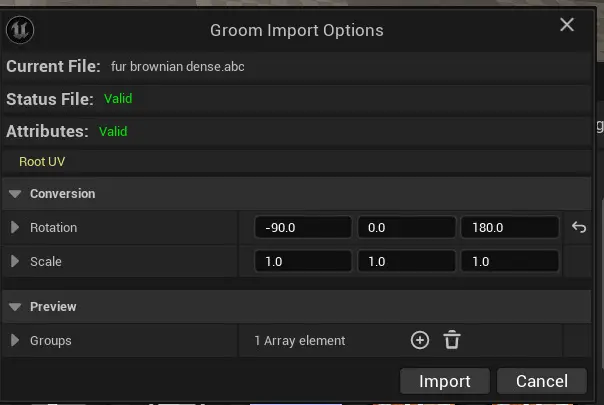
Task: Edit the Rotation Z field showing 180.0
Action: [x=509, y=227]
